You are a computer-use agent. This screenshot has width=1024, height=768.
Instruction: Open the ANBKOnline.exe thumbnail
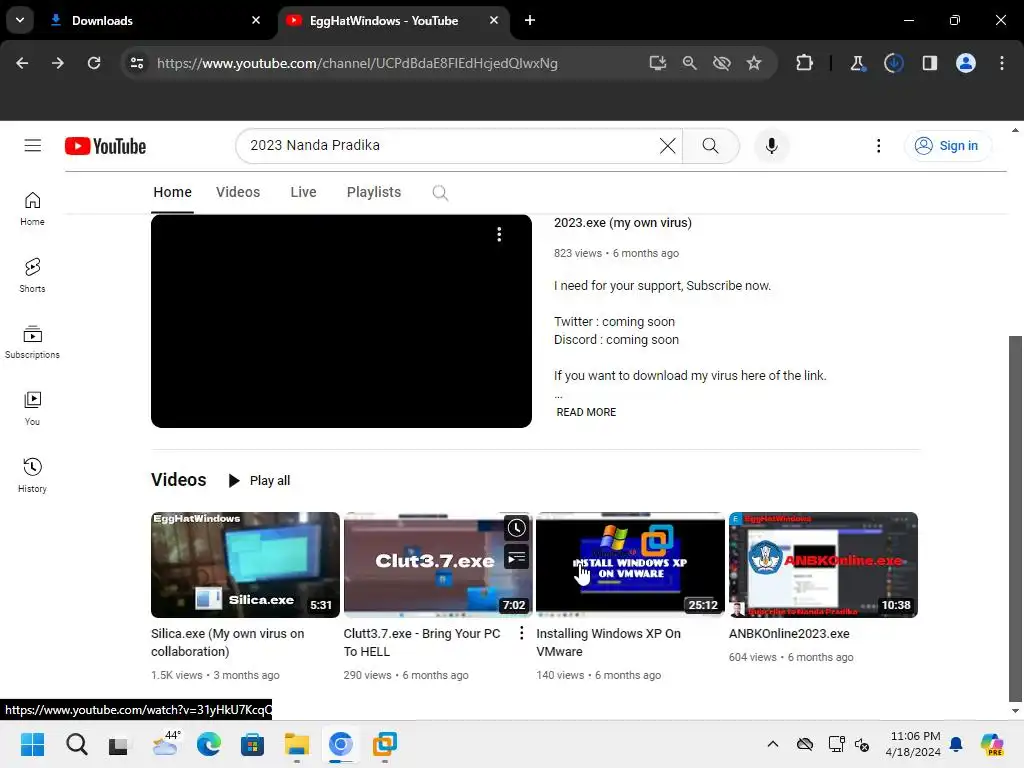pyautogui.click(x=823, y=565)
